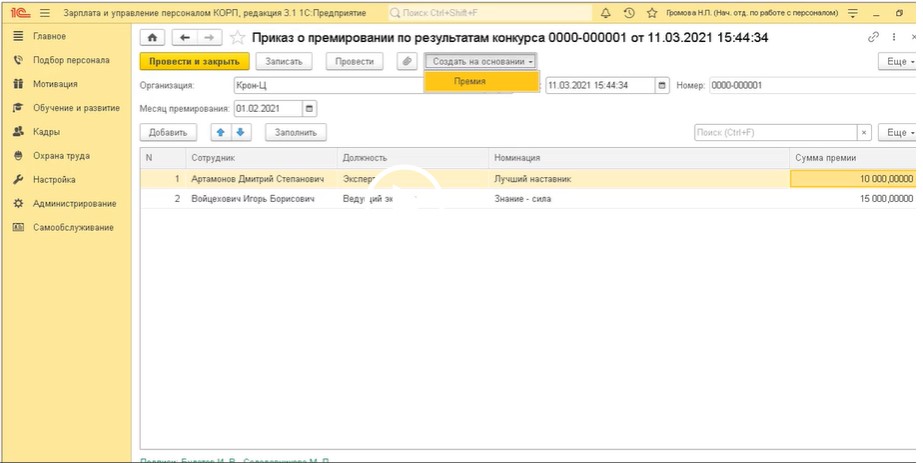This screenshot has height=463, width=923.
Task: Open the Кадры section in sidebar
Action: (46, 132)
